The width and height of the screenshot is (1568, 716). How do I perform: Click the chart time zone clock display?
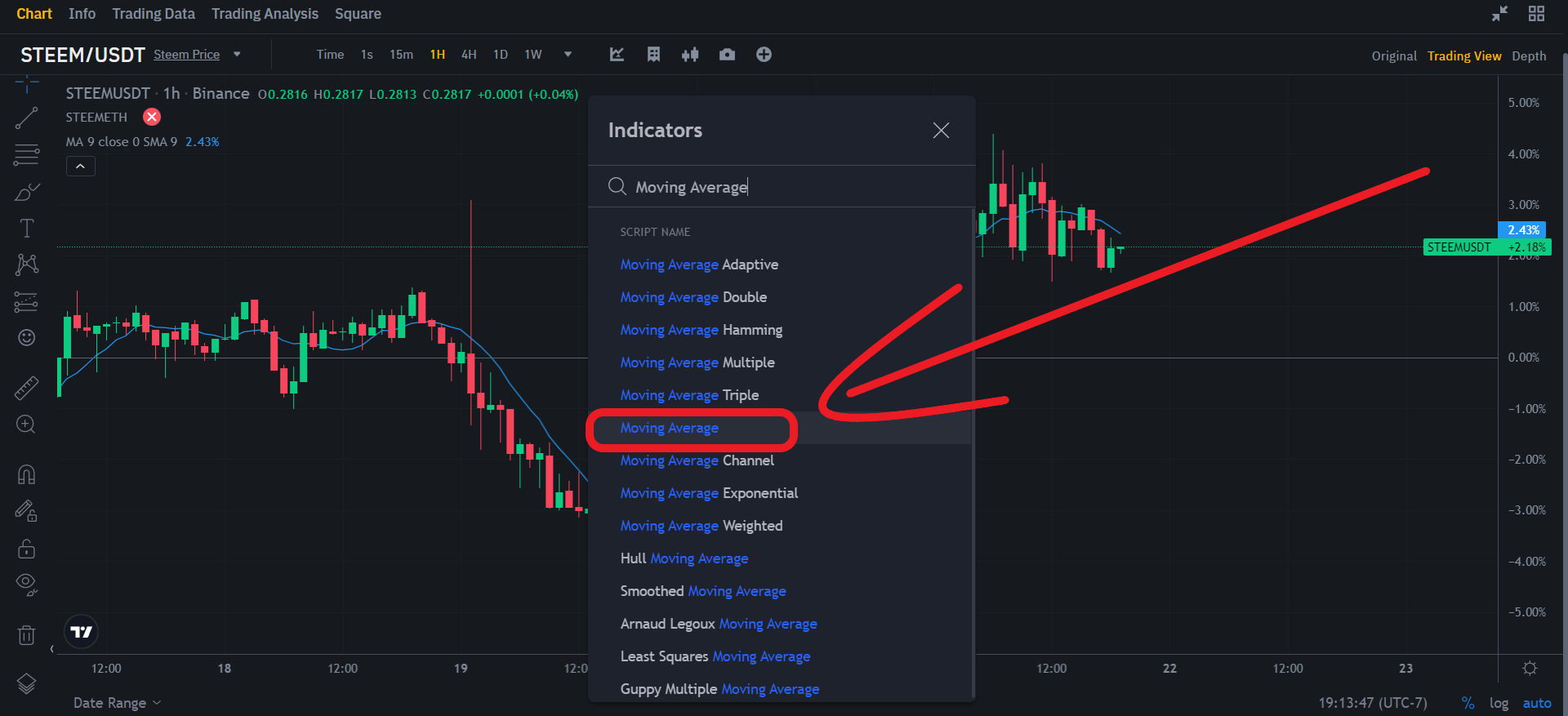tap(1373, 703)
